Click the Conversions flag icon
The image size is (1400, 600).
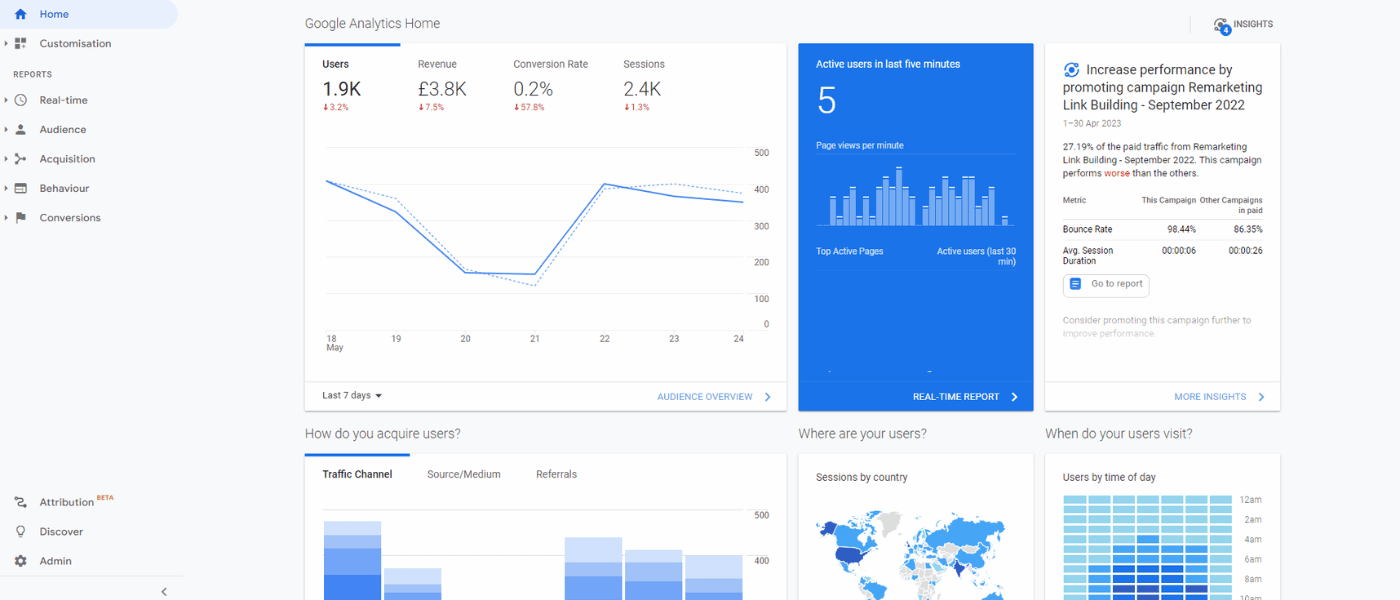pos(22,217)
